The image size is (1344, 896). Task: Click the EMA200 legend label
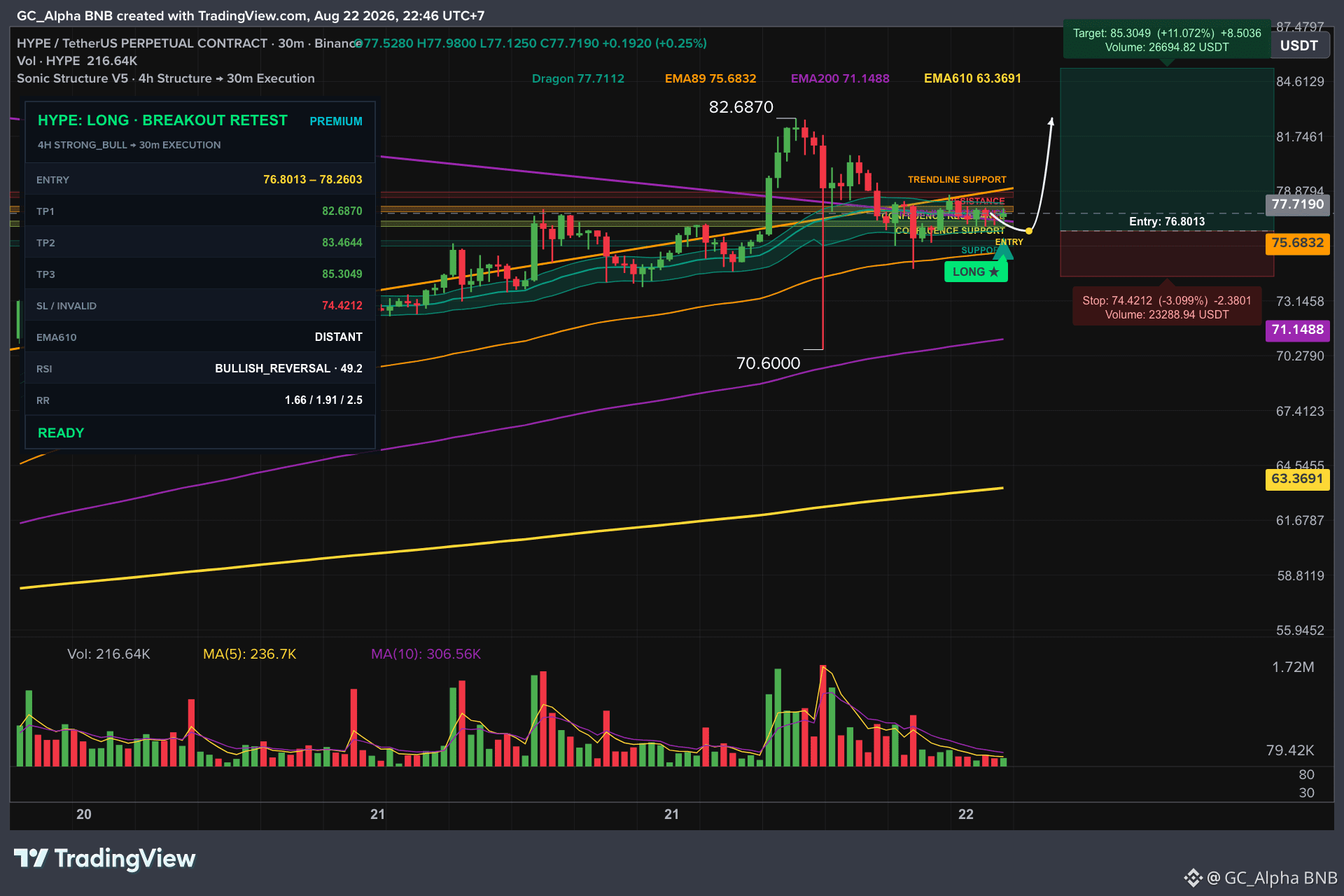(x=840, y=78)
